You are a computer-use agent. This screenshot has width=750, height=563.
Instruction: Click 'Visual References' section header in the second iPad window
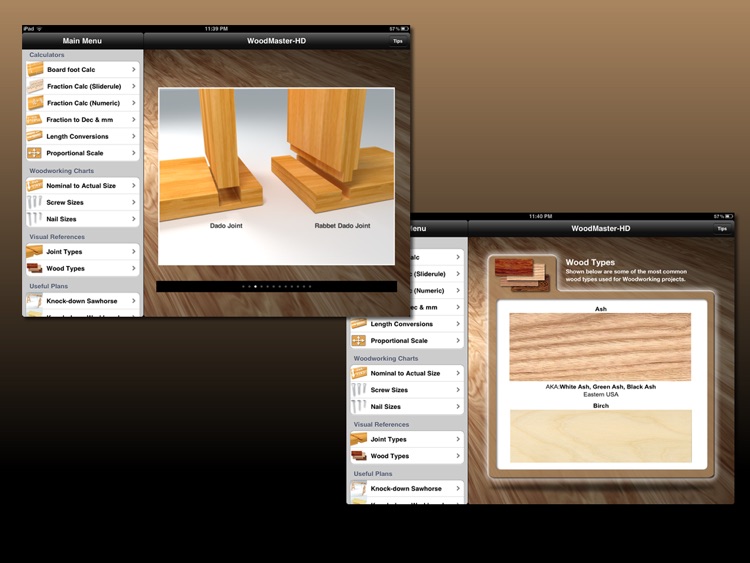pyautogui.click(x=381, y=424)
